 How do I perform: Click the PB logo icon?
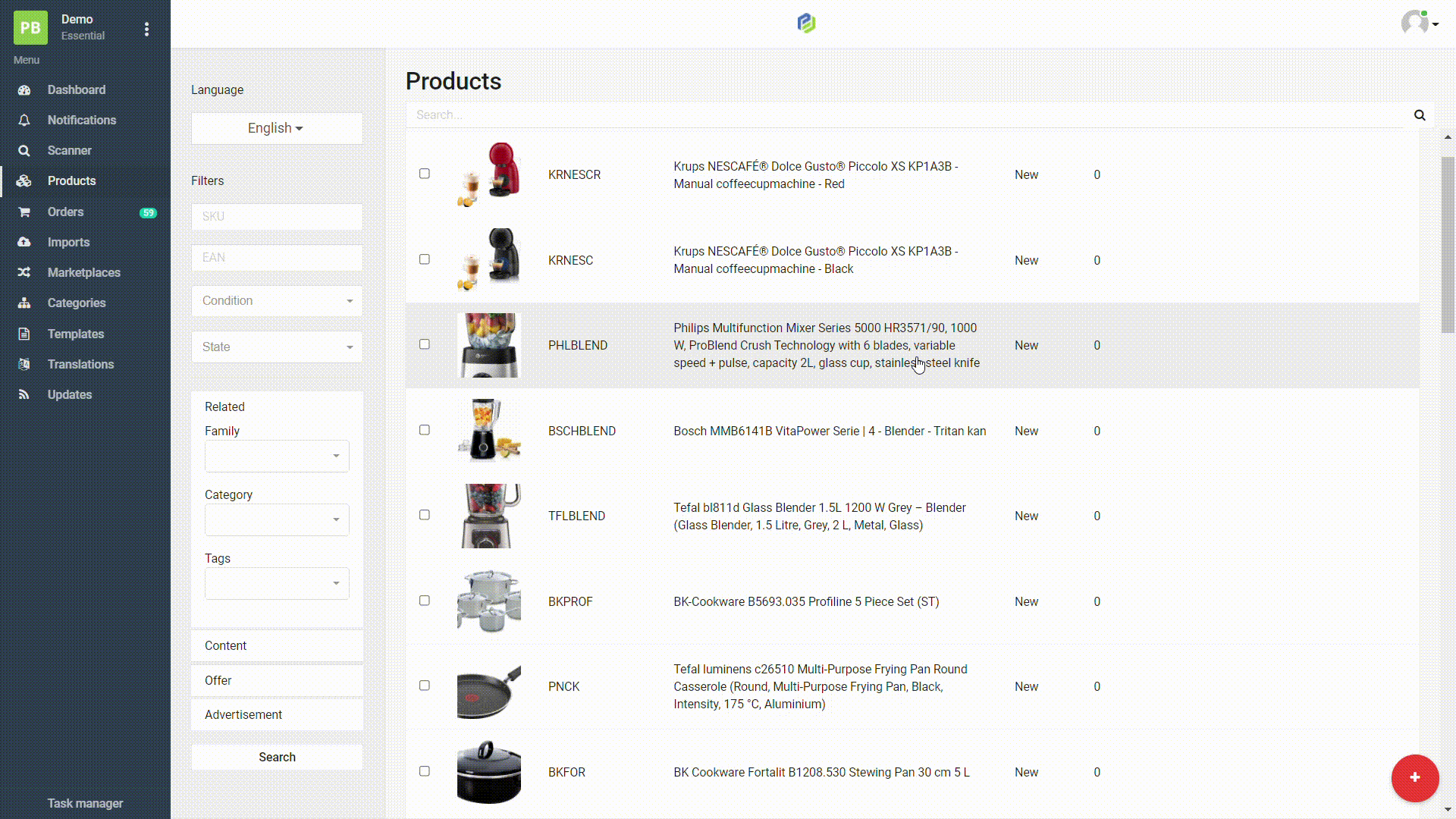pos(30,28)
